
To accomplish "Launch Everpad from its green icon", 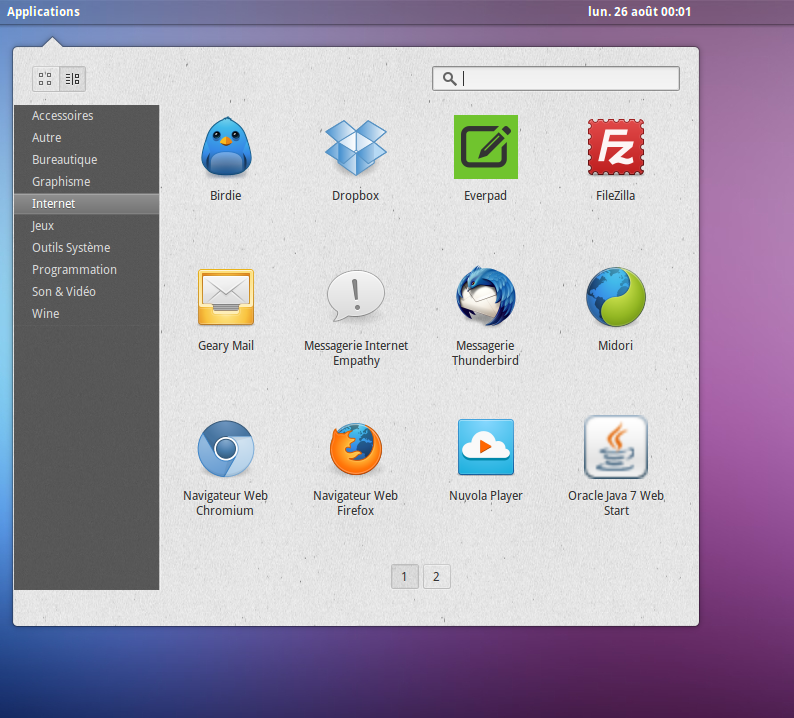I will pos(486,147).
